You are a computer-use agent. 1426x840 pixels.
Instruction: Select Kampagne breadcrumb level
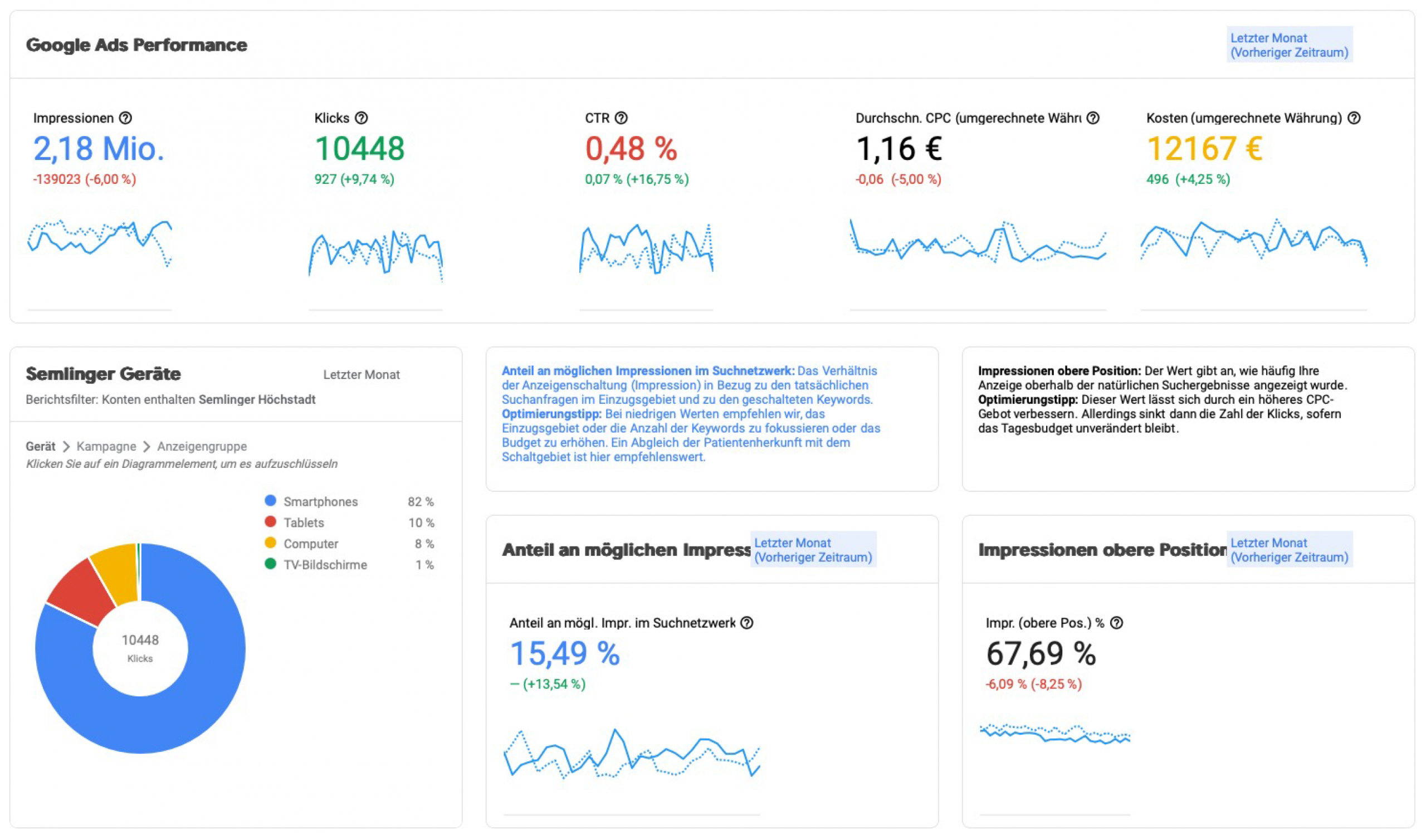[x=106, y=446]
